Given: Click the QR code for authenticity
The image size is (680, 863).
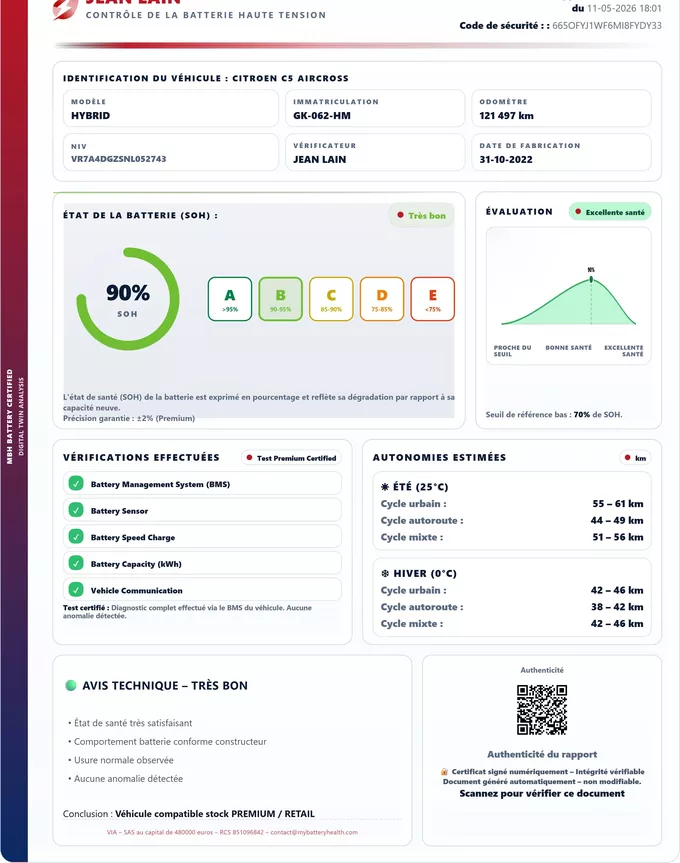Looking at the screenshot, I should [x=542, y=710].
